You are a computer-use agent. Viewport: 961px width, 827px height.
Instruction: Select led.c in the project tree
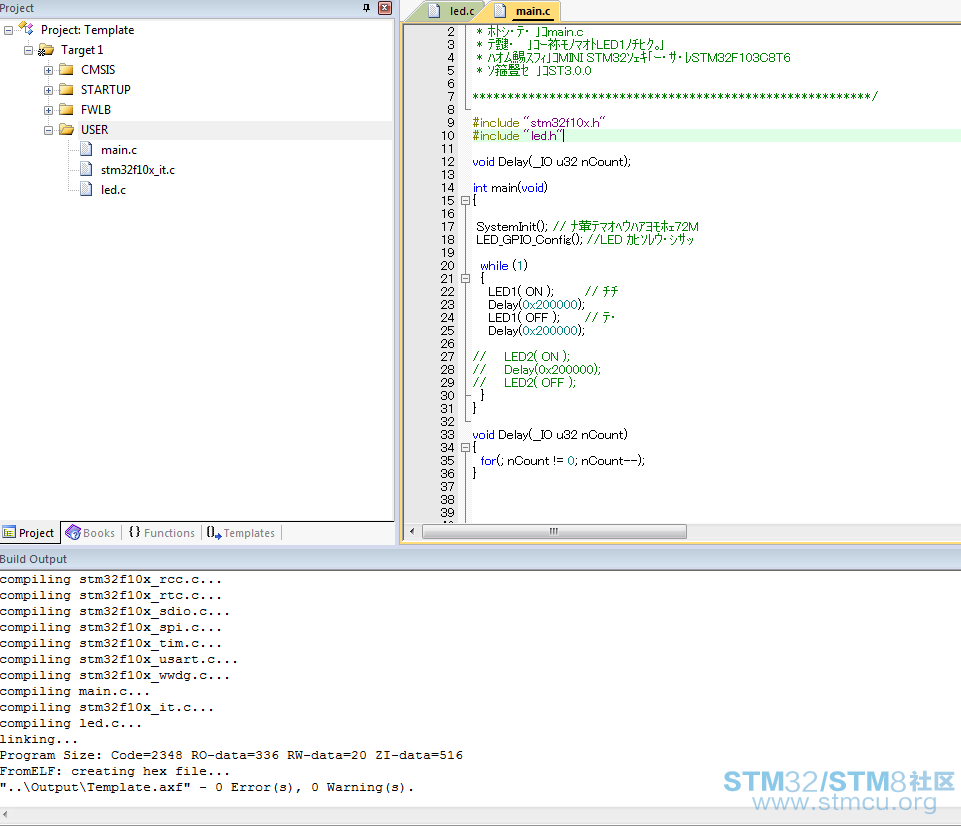[113, 190]
